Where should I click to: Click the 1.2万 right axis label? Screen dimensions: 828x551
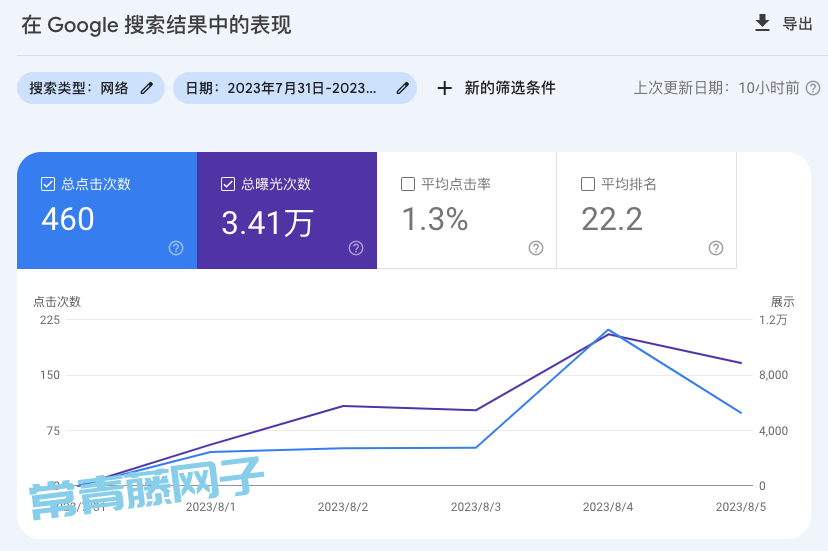click(773, 320)
